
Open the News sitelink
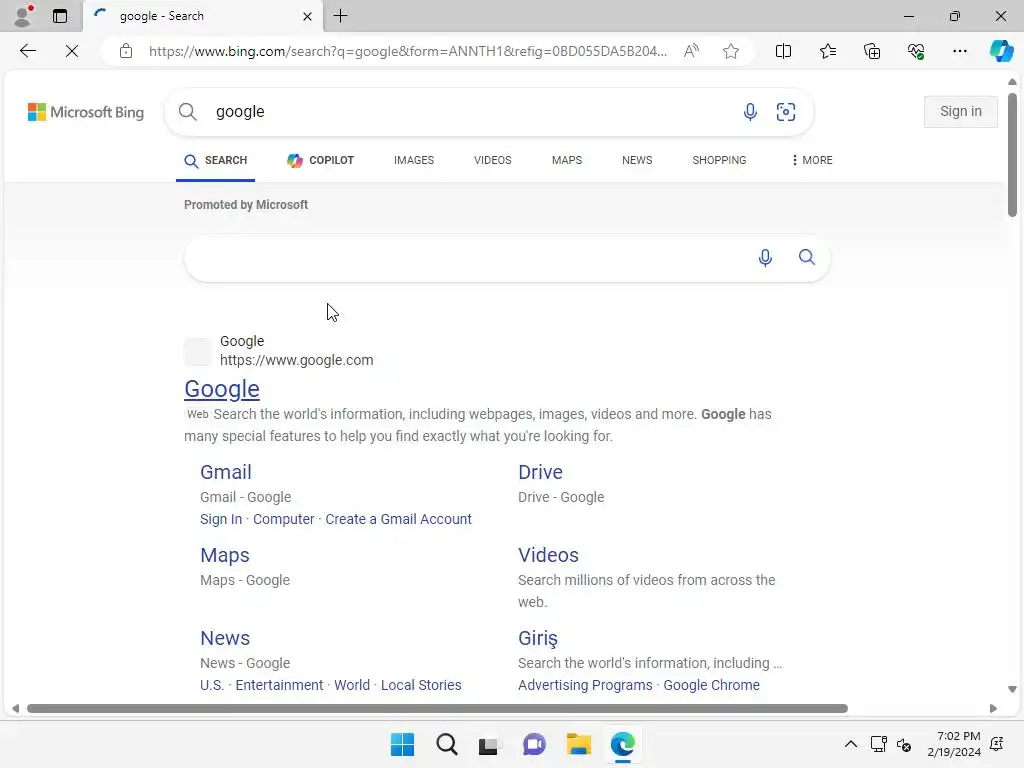pyautogui.click(x=225, y=638)
